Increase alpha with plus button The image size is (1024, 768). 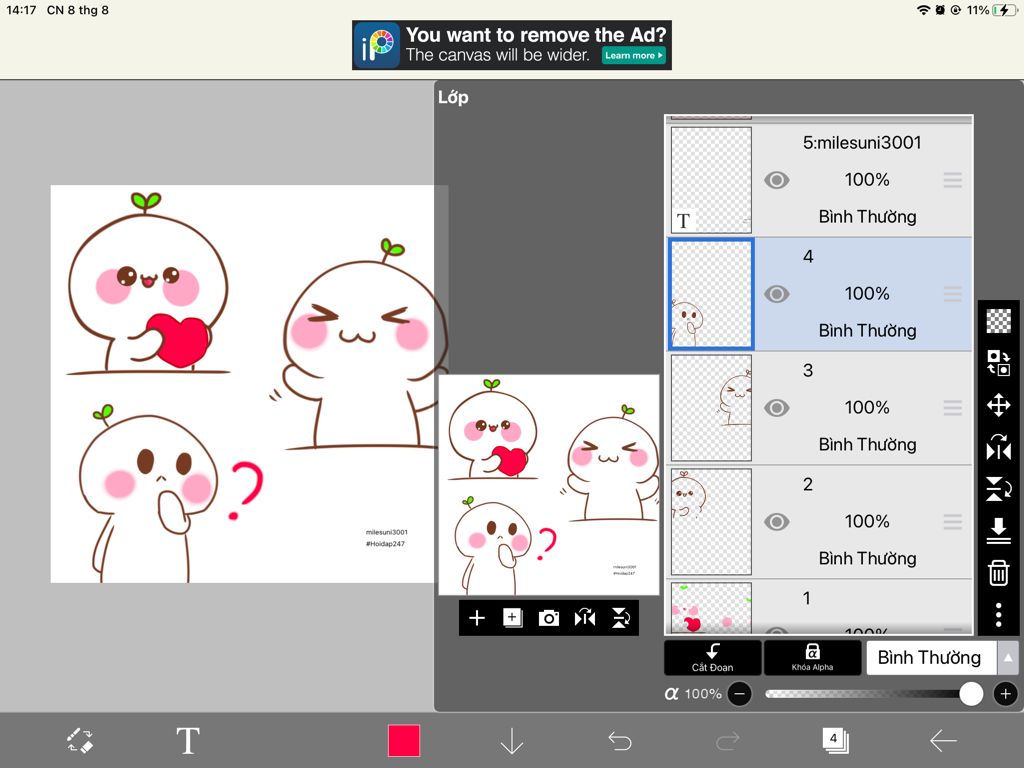(1006, 694)
